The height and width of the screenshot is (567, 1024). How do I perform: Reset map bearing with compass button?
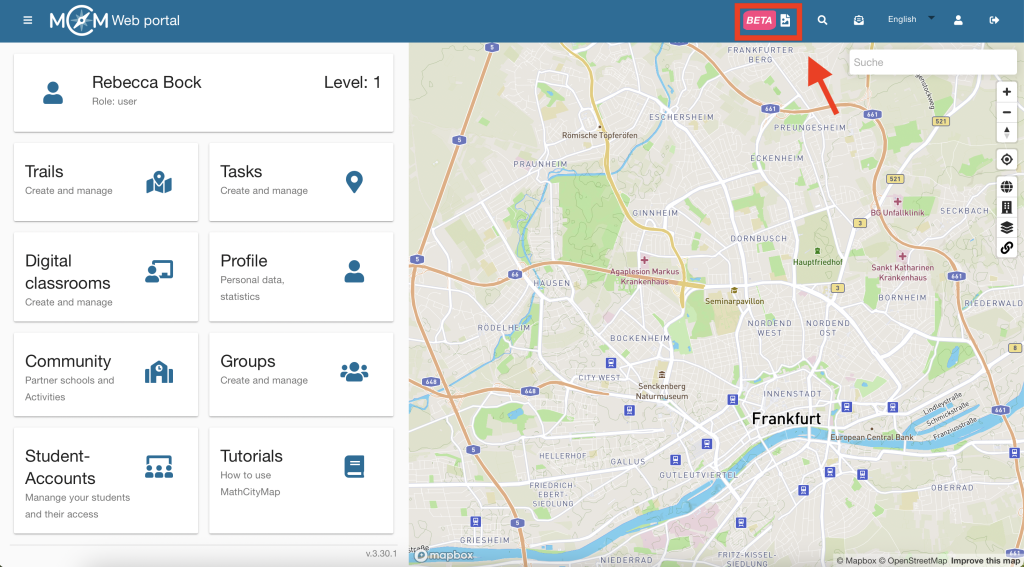point(1006,132)
